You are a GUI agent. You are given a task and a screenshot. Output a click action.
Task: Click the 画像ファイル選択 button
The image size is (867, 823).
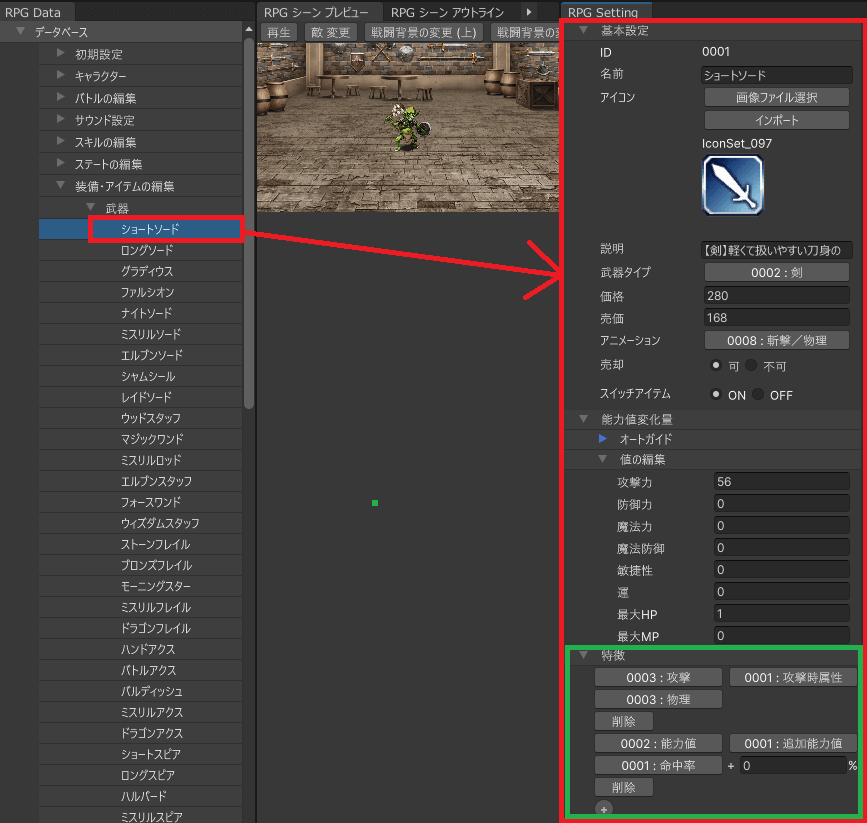click(776, 98)
